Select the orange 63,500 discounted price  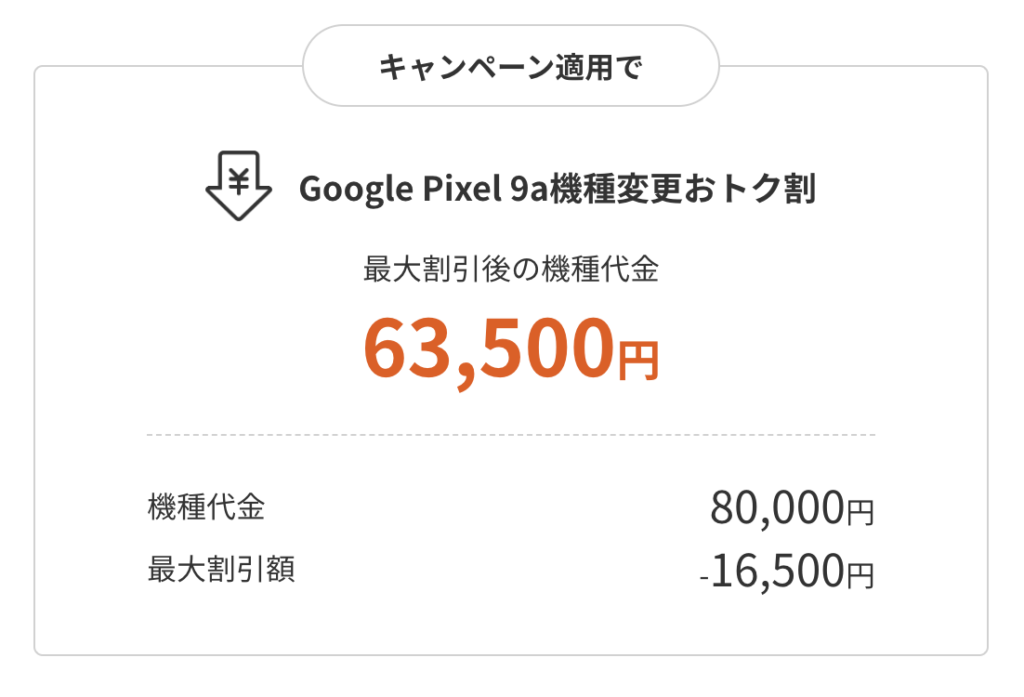pyautogui.click(x=488, y=348)
